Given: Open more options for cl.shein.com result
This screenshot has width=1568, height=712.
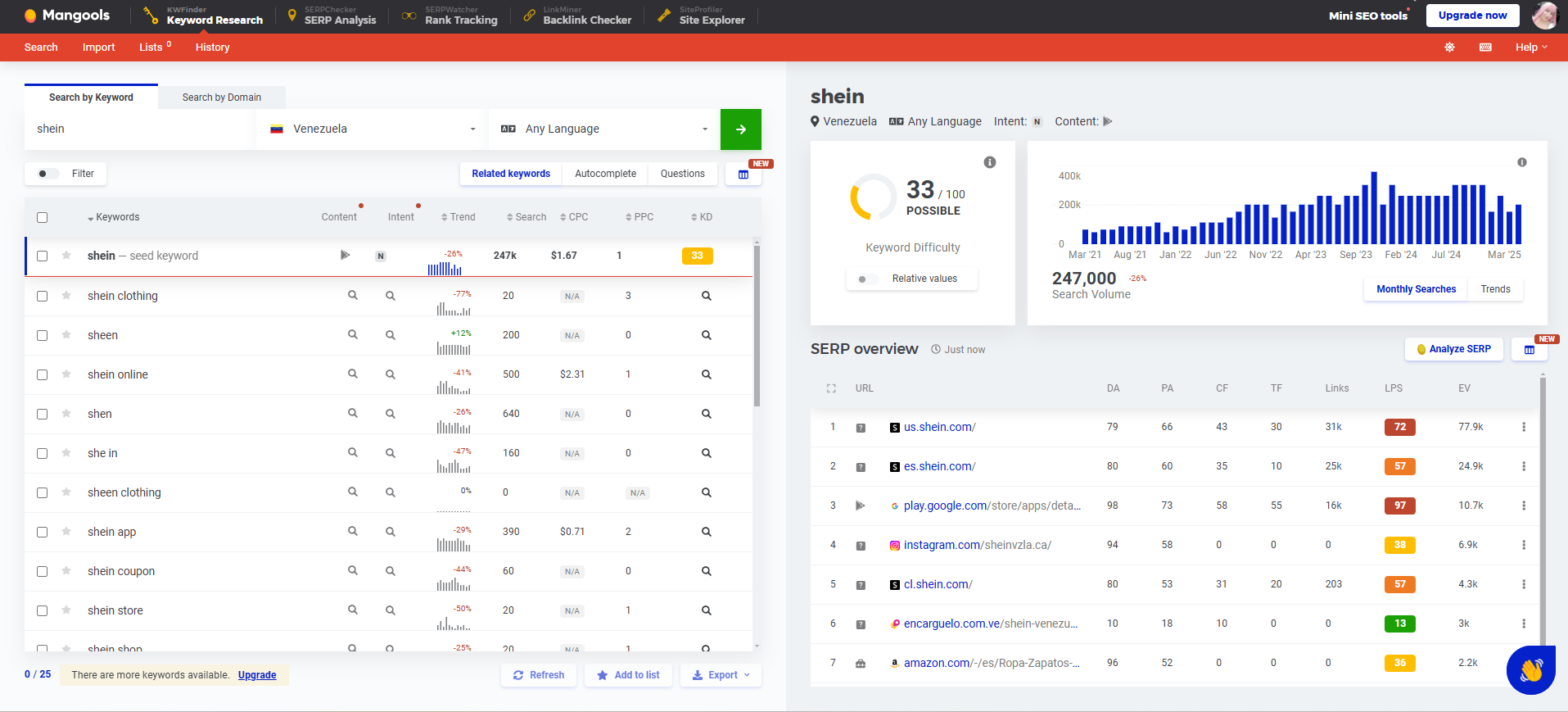Looking at the screenshot, I should pyautogui.click(x=1524, y=584).
